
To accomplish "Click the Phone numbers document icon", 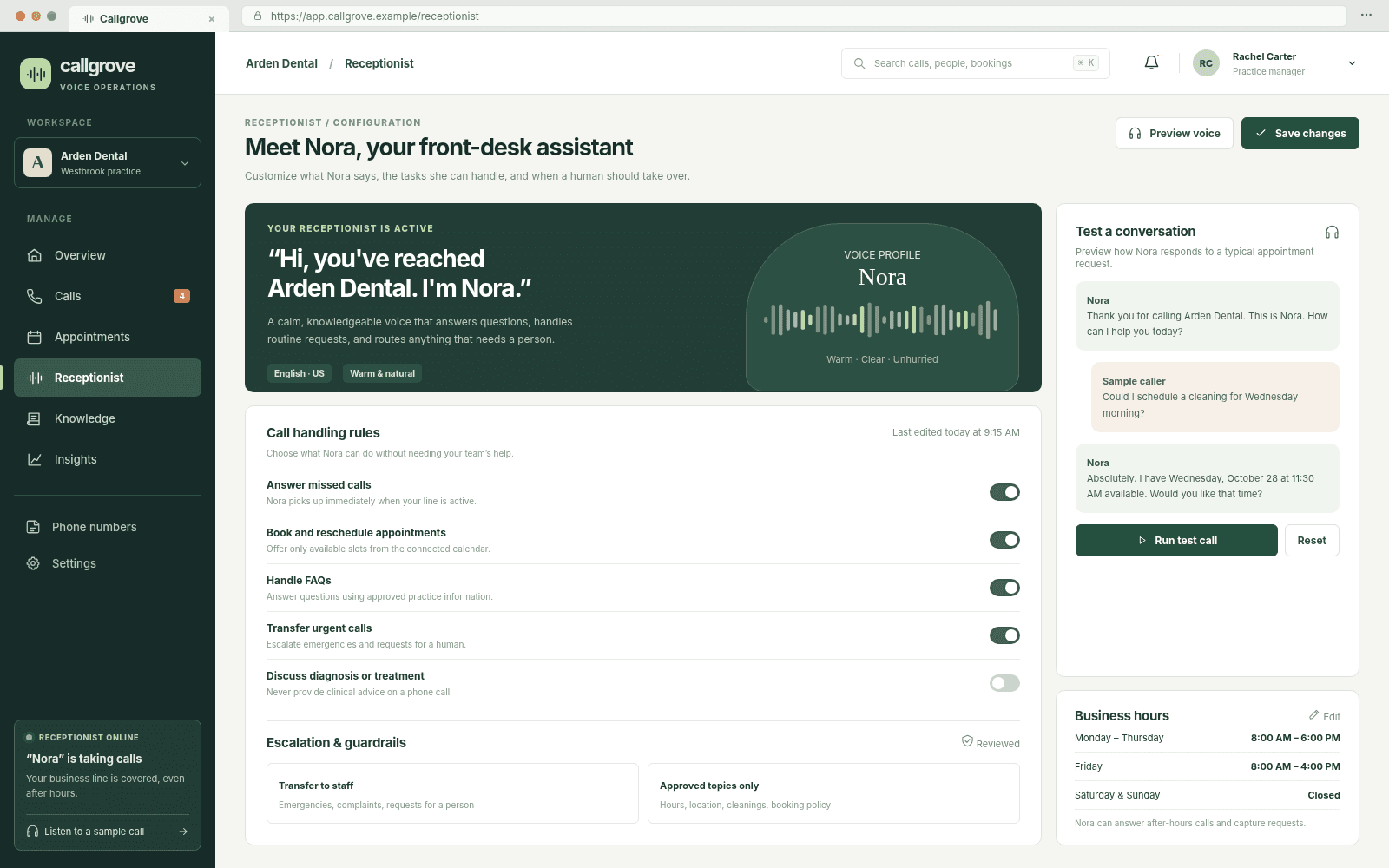I will pos(33,527).
